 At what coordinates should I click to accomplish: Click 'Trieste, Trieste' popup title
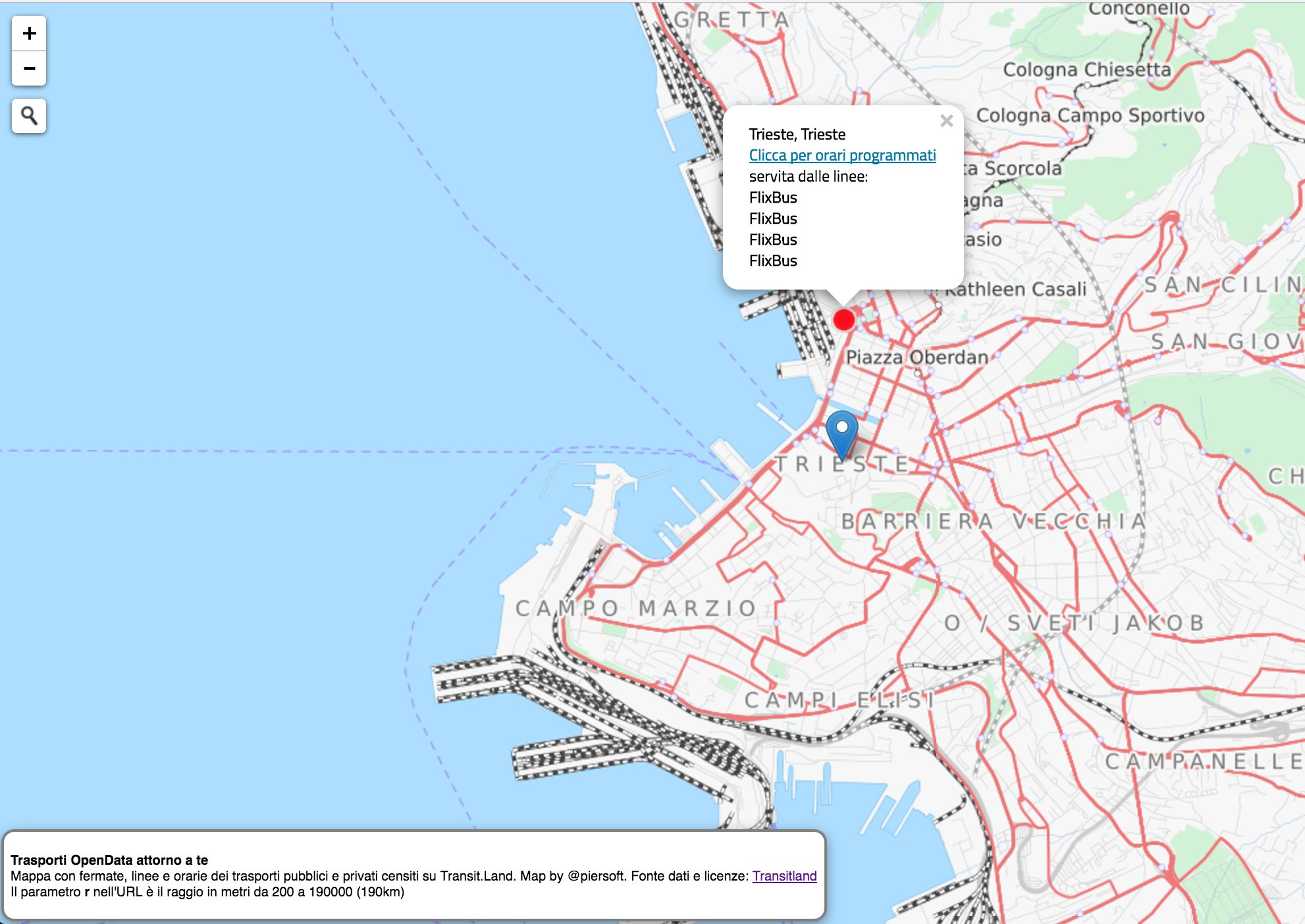click(x=797, y=134)
